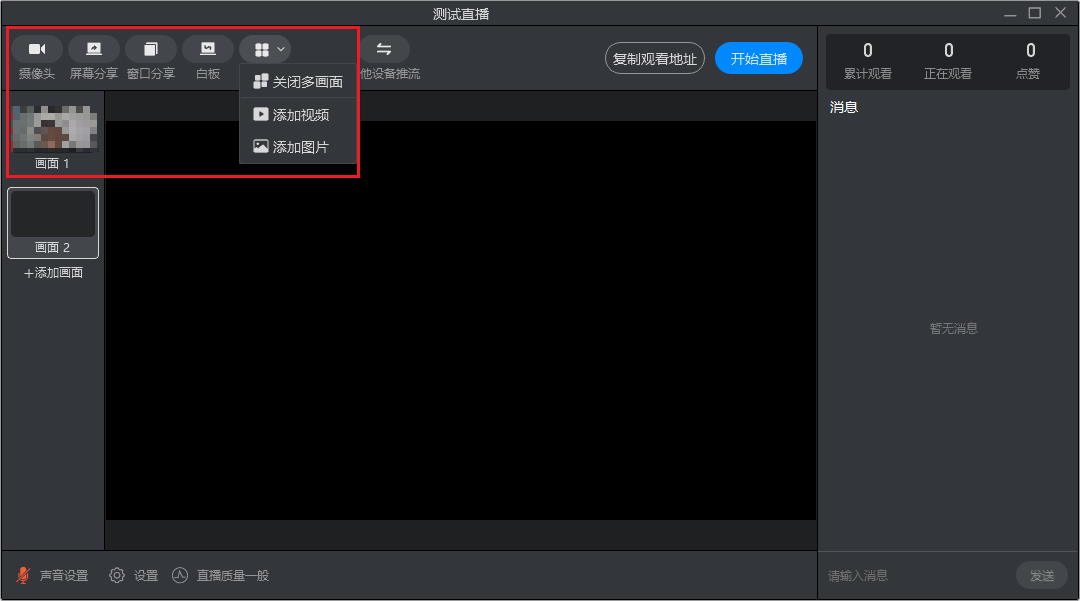
Task: Click the stream quality gauge icon
Action: click(180, 575)
